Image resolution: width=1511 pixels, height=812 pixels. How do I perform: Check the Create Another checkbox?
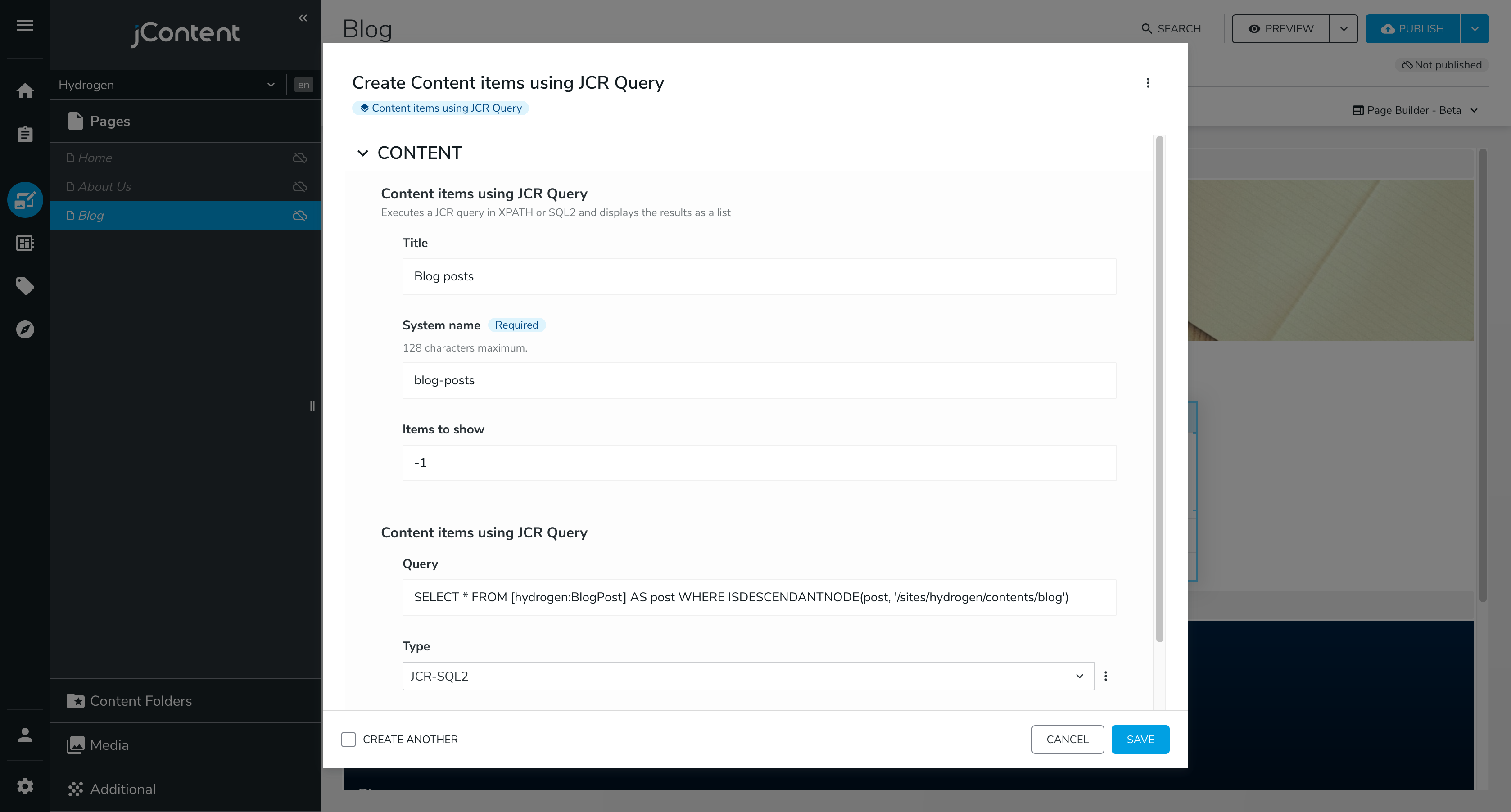point(348,739)
